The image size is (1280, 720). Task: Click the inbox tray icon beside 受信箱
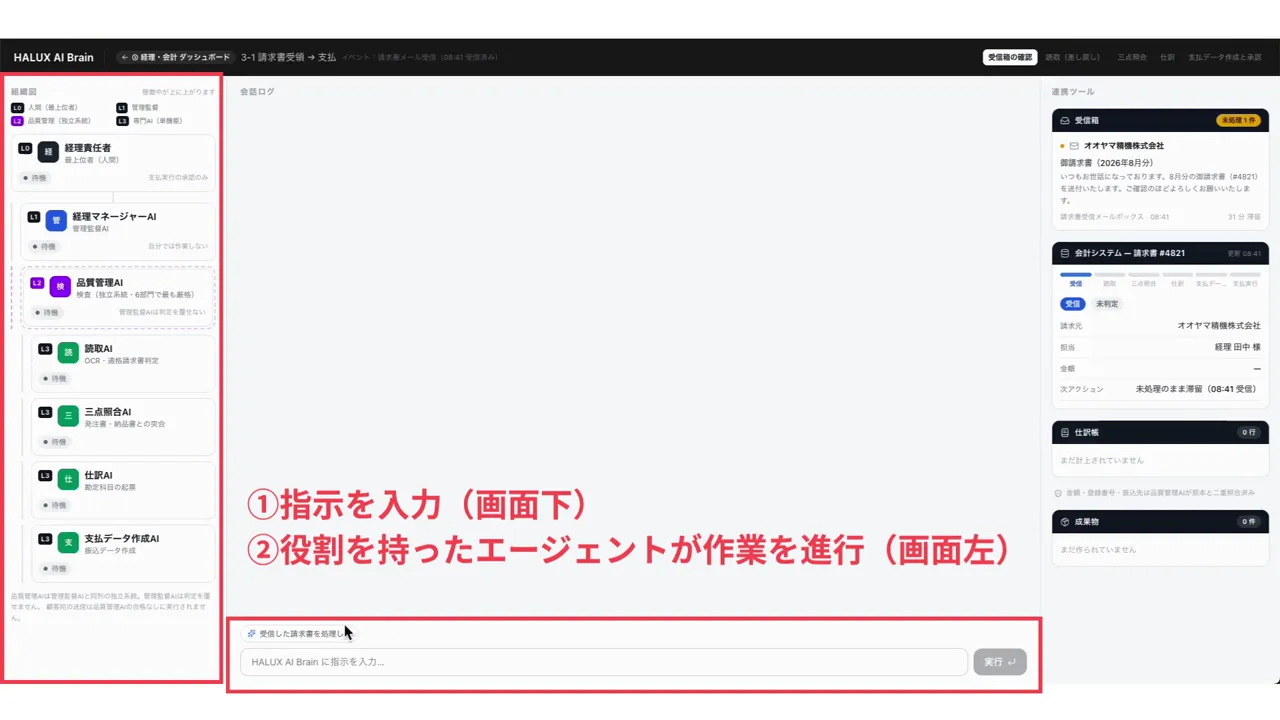click(x=1065, y=120)
